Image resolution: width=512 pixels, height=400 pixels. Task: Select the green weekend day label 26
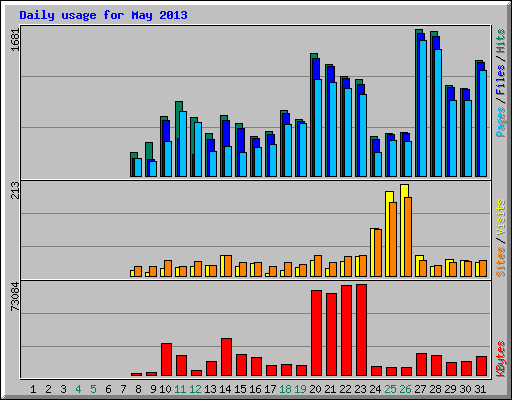tap(405, 389)
